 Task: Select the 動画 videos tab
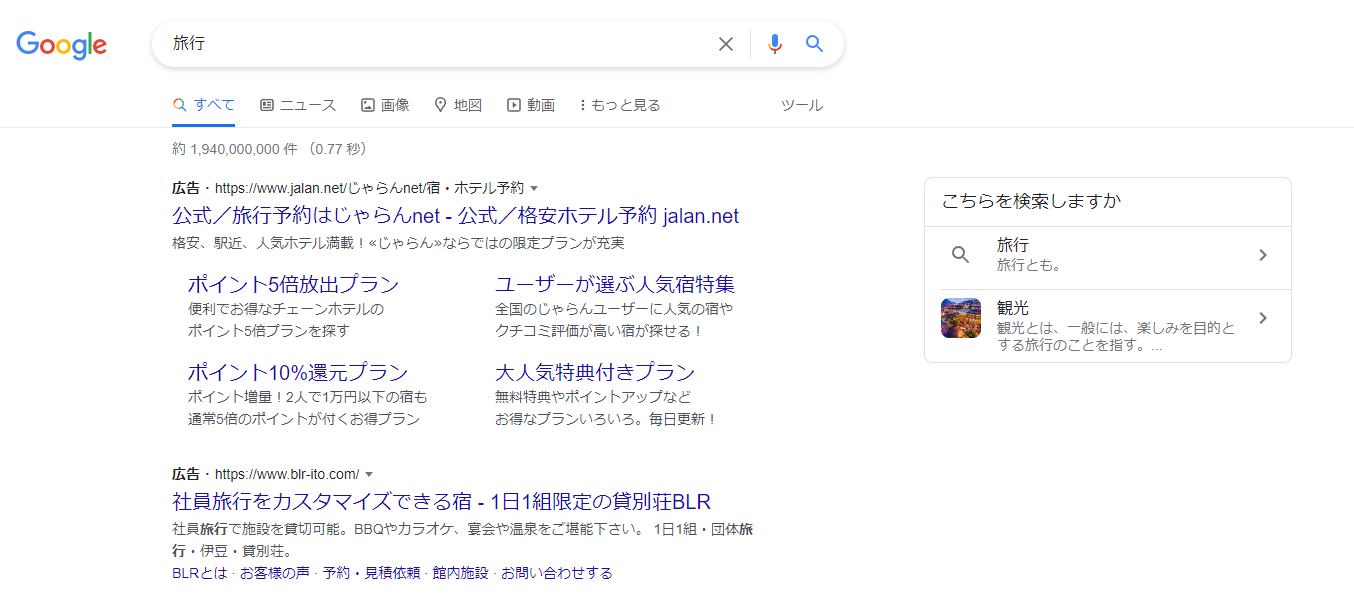pyautogui.click(x=531, y=105)
